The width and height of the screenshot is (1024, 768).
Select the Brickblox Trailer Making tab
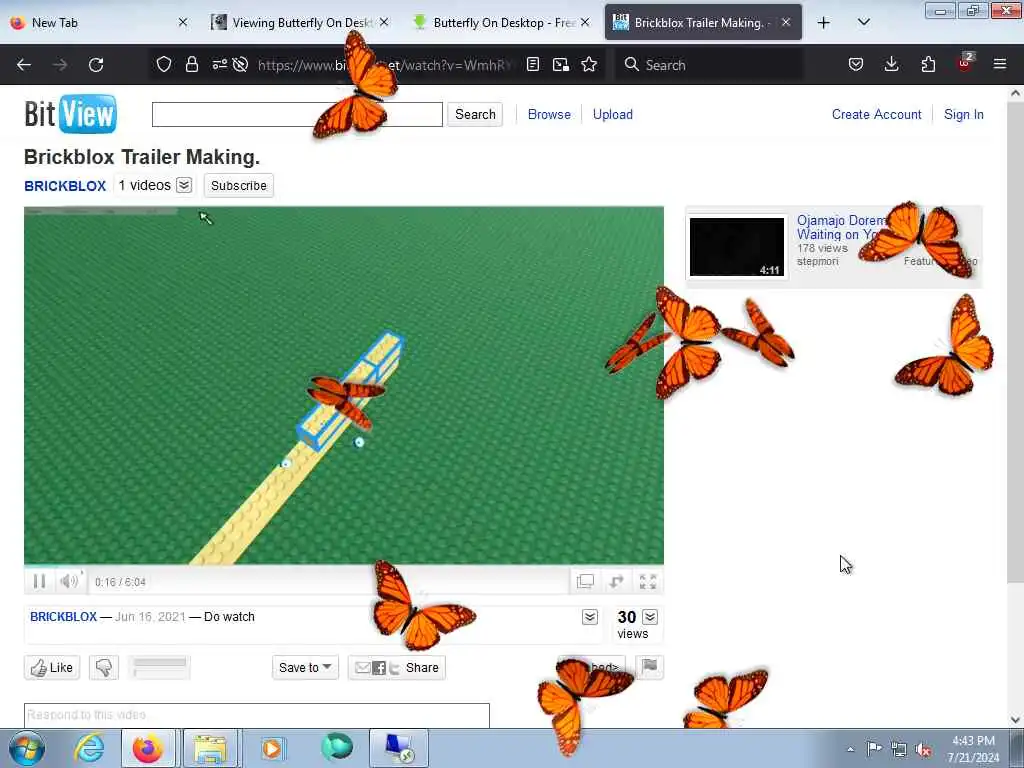703,23
